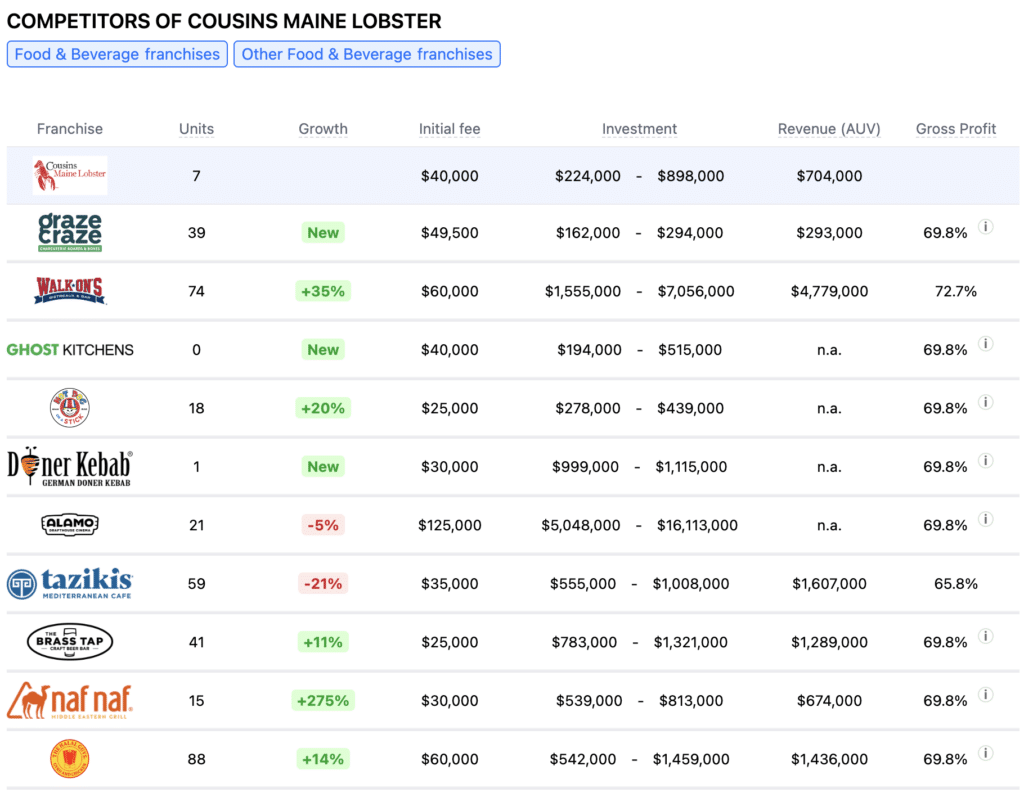This screenshot has width=1024, height=802.
Task: Select the $898,000 investment maximum
Action: coord(690,176)
